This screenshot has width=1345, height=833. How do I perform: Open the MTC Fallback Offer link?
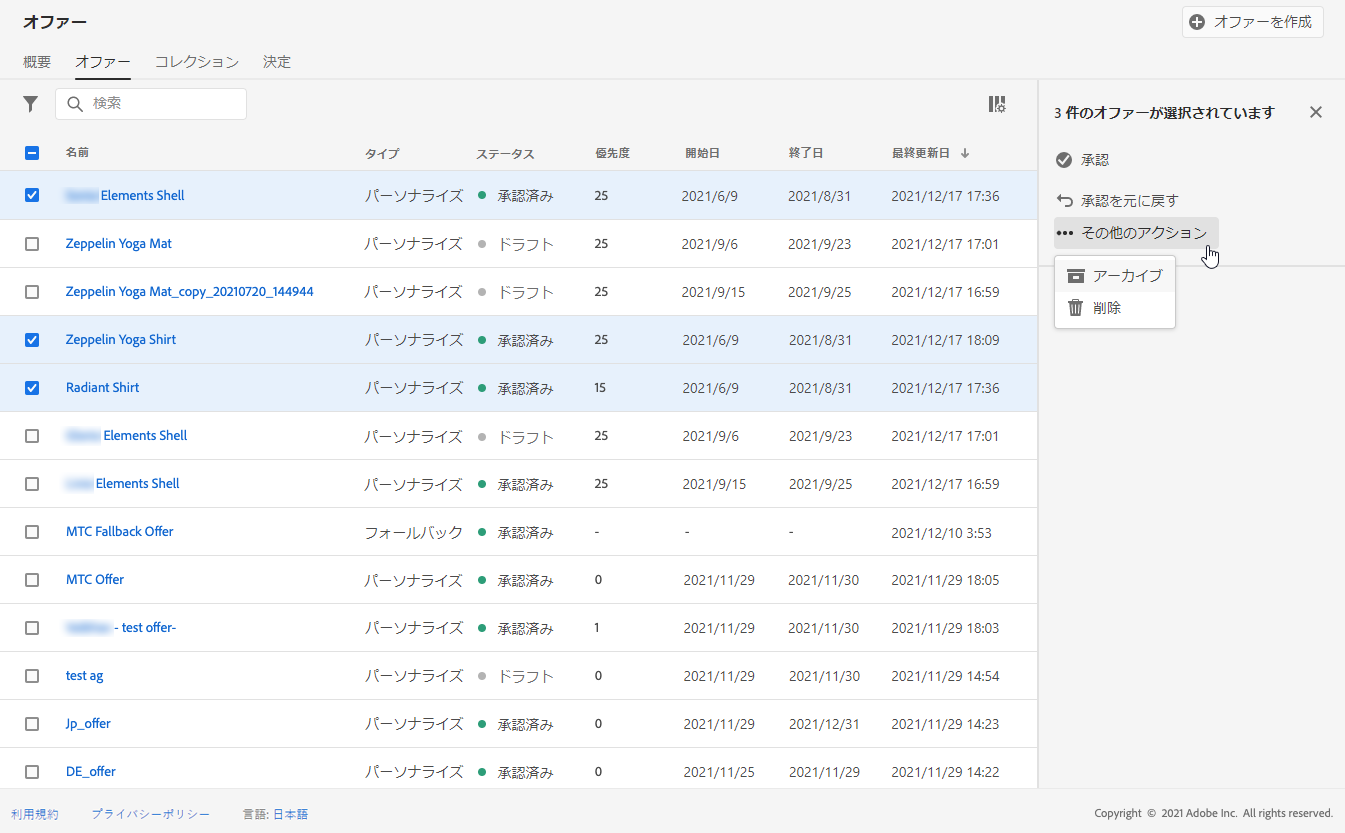(x=120, y=532)
